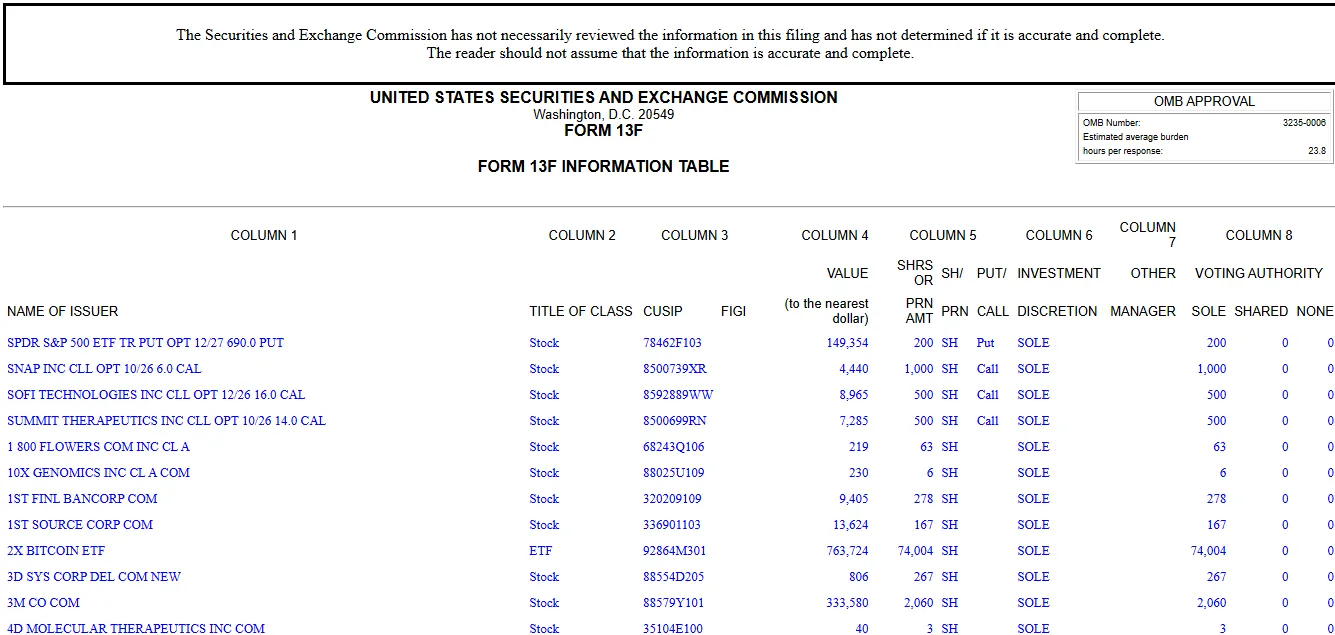Click SOLE discretion for 2X BITCOIN ETF
The width and height of the screenshot is (1335, 635).
[1034, 551]
